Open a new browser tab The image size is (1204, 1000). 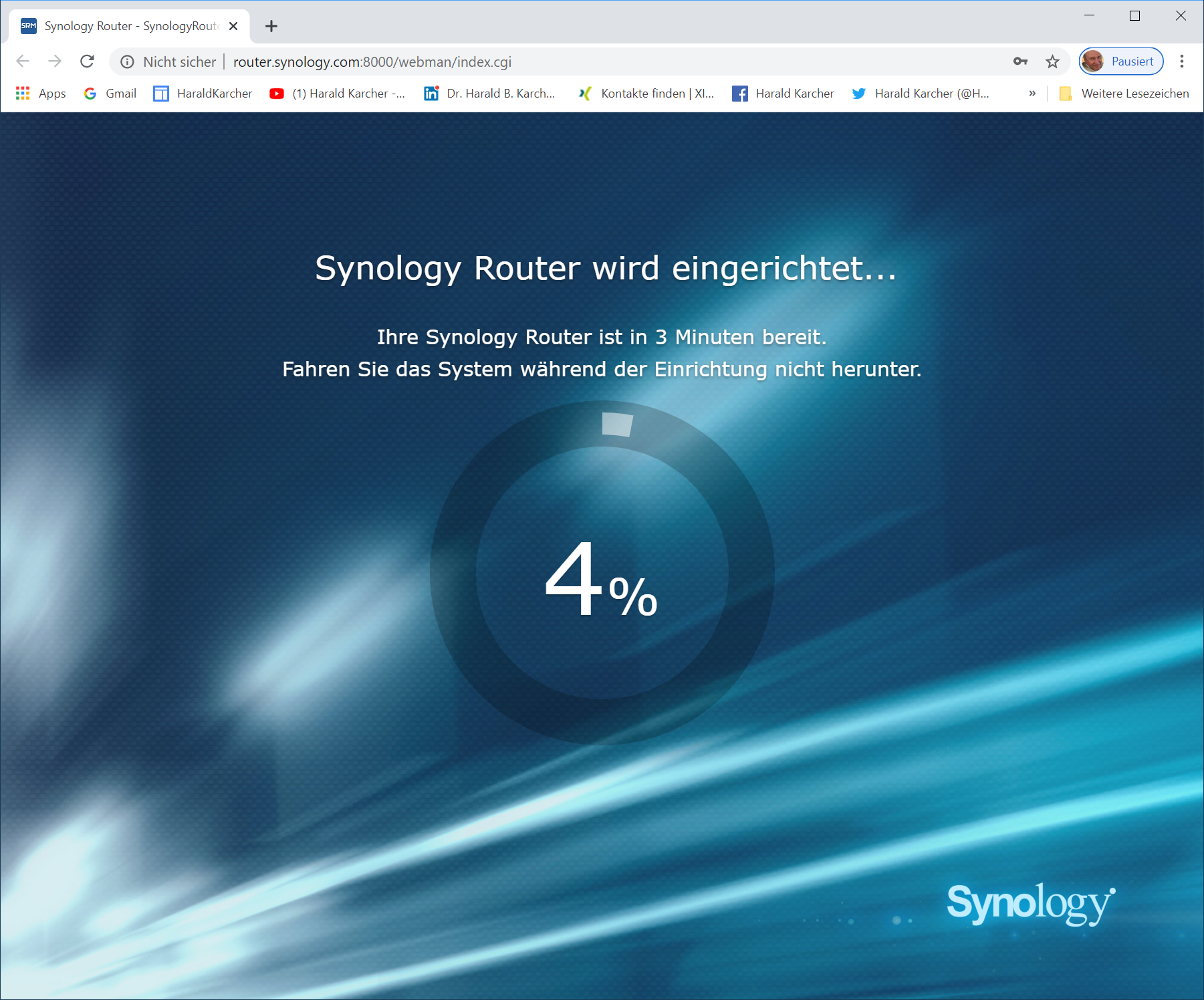271,26
